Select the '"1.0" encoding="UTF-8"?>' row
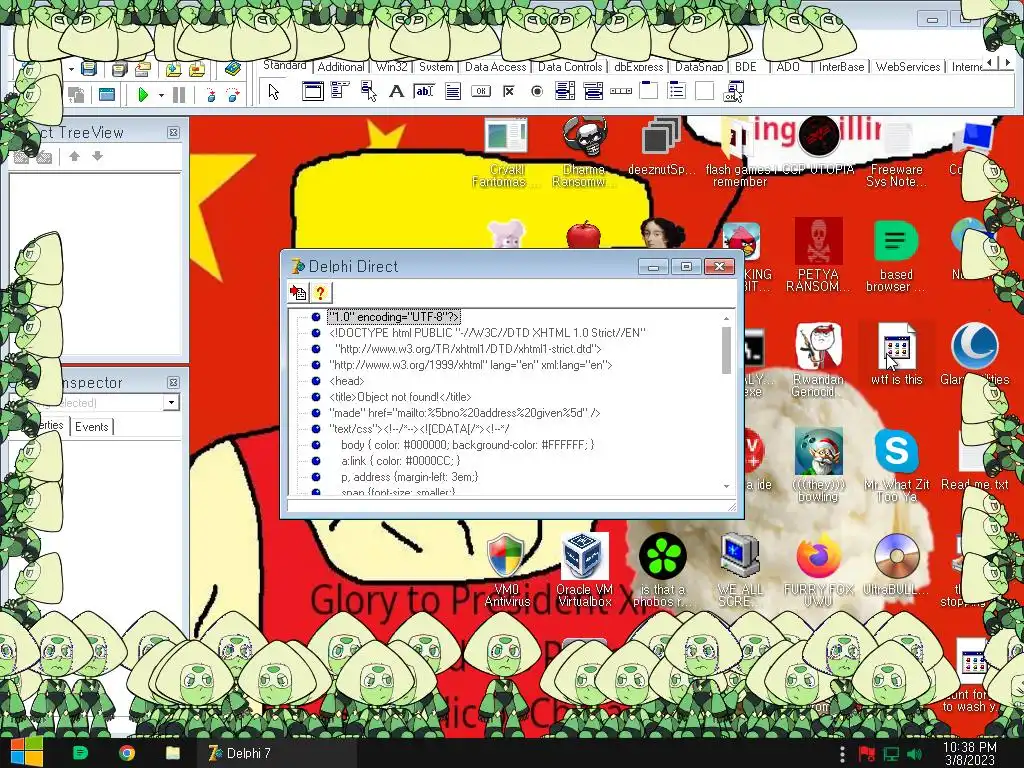 394,317
